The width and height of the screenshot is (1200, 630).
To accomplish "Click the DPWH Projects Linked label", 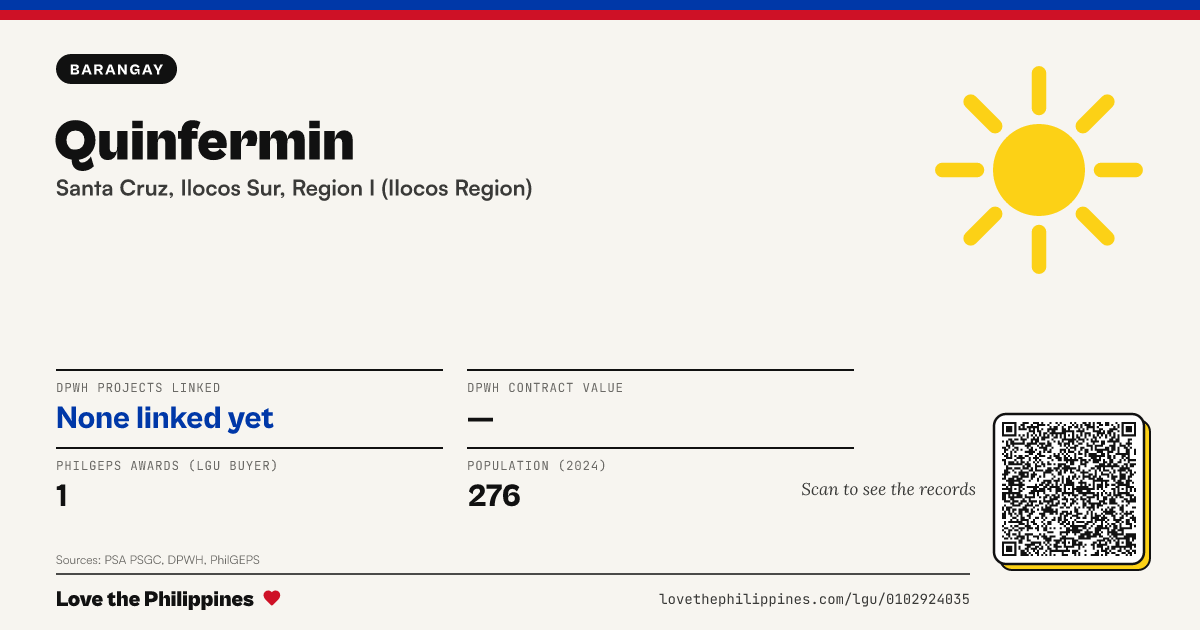I will (x=139, y=388).
